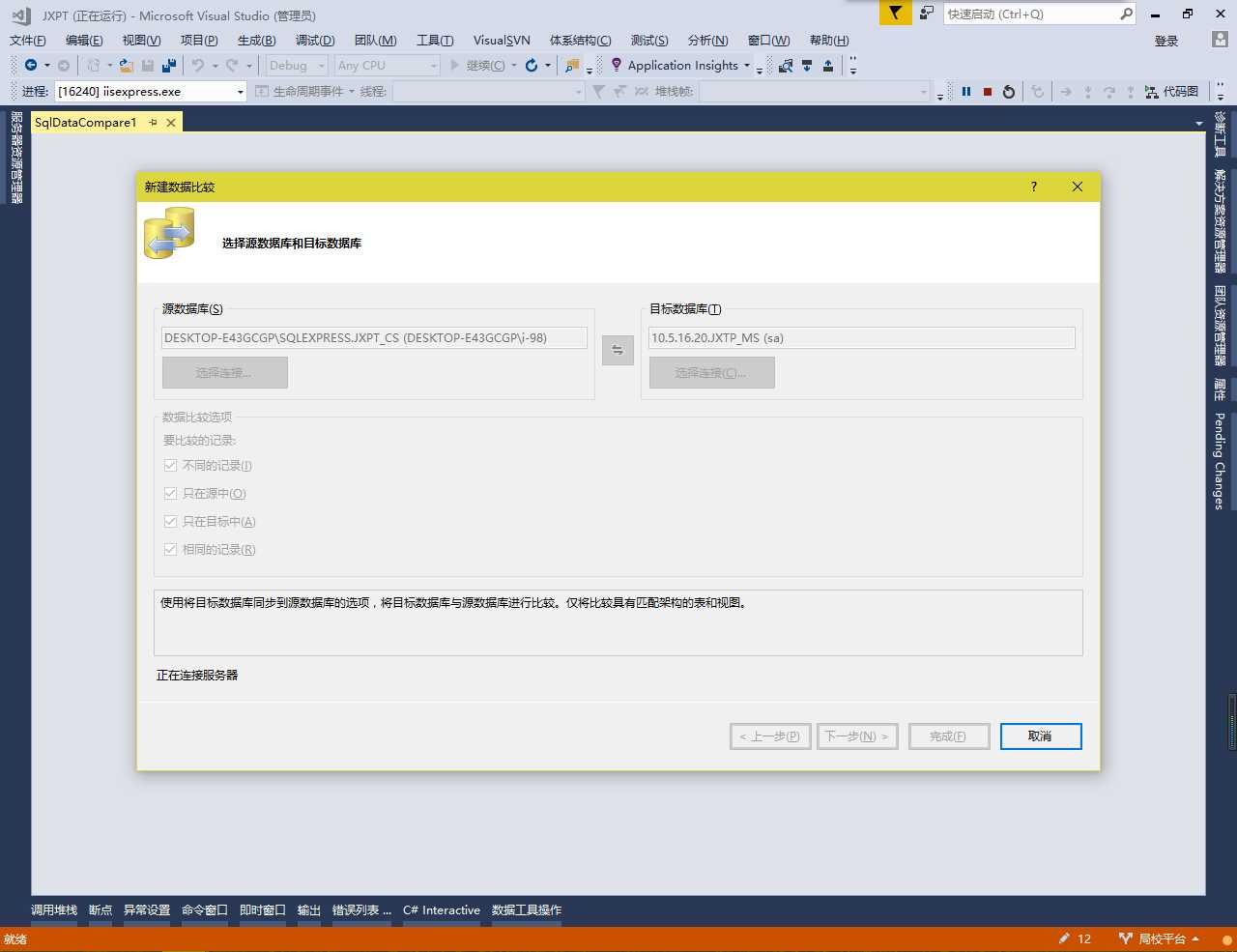The height and width of the screenshot is (952, 1237).
Task: Click the upload arrow toolbar icon
Action: 828,66
